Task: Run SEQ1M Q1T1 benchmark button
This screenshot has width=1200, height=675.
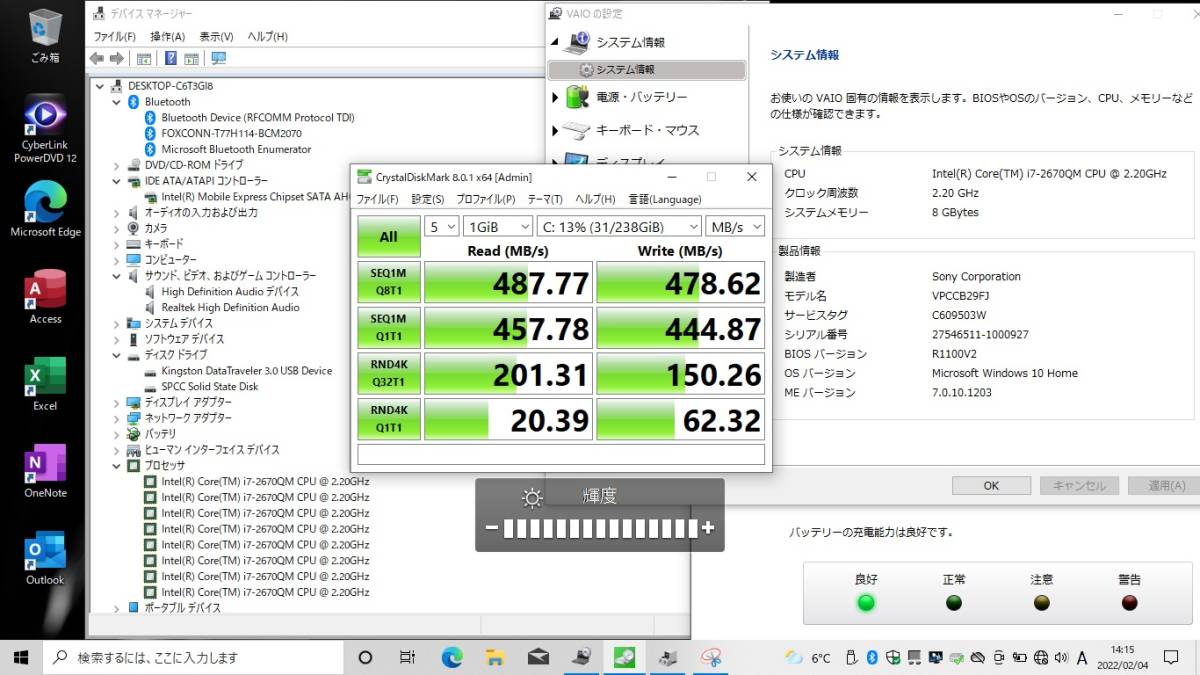Action: tap(388, 328)
